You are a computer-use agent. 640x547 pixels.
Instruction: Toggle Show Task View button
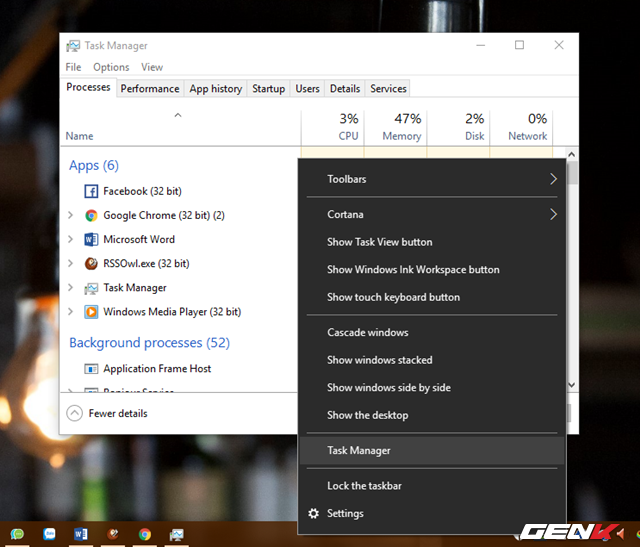432,242
